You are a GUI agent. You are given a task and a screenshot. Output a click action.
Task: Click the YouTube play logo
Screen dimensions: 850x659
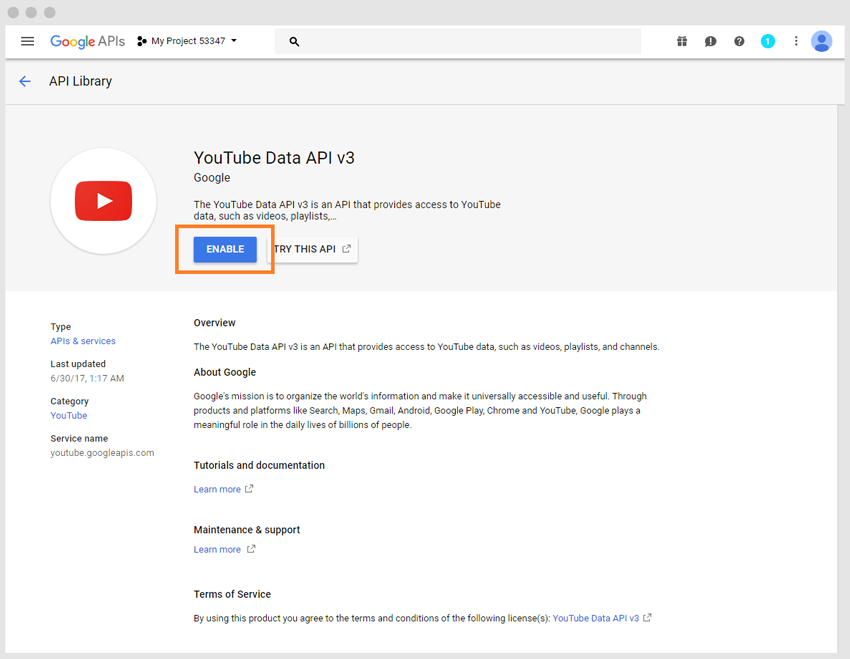pyautogui.click(x=104, y=201)
